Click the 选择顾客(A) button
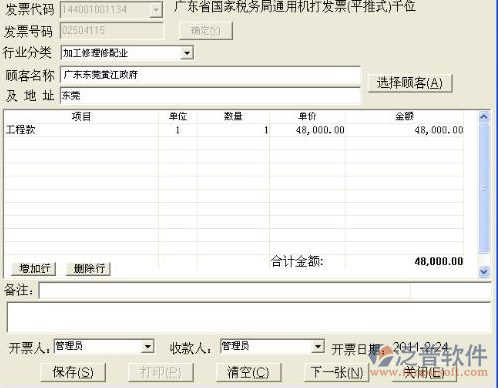498x388 pixels. 410,83
